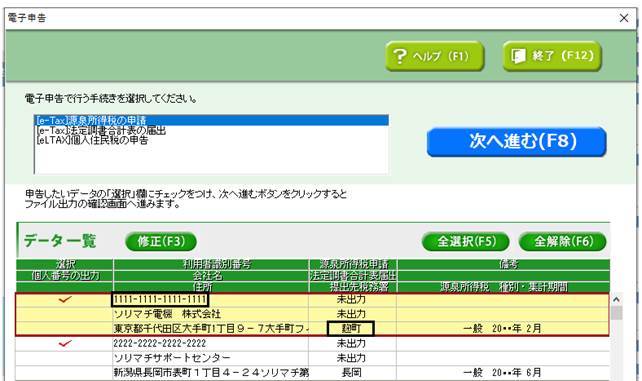Click the 修正(F3) edit button

(x=161, y=241)
